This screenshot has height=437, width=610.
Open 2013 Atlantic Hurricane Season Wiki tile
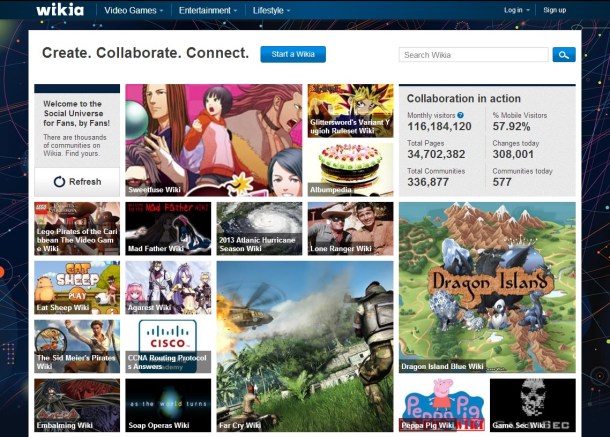coord(259,228)
